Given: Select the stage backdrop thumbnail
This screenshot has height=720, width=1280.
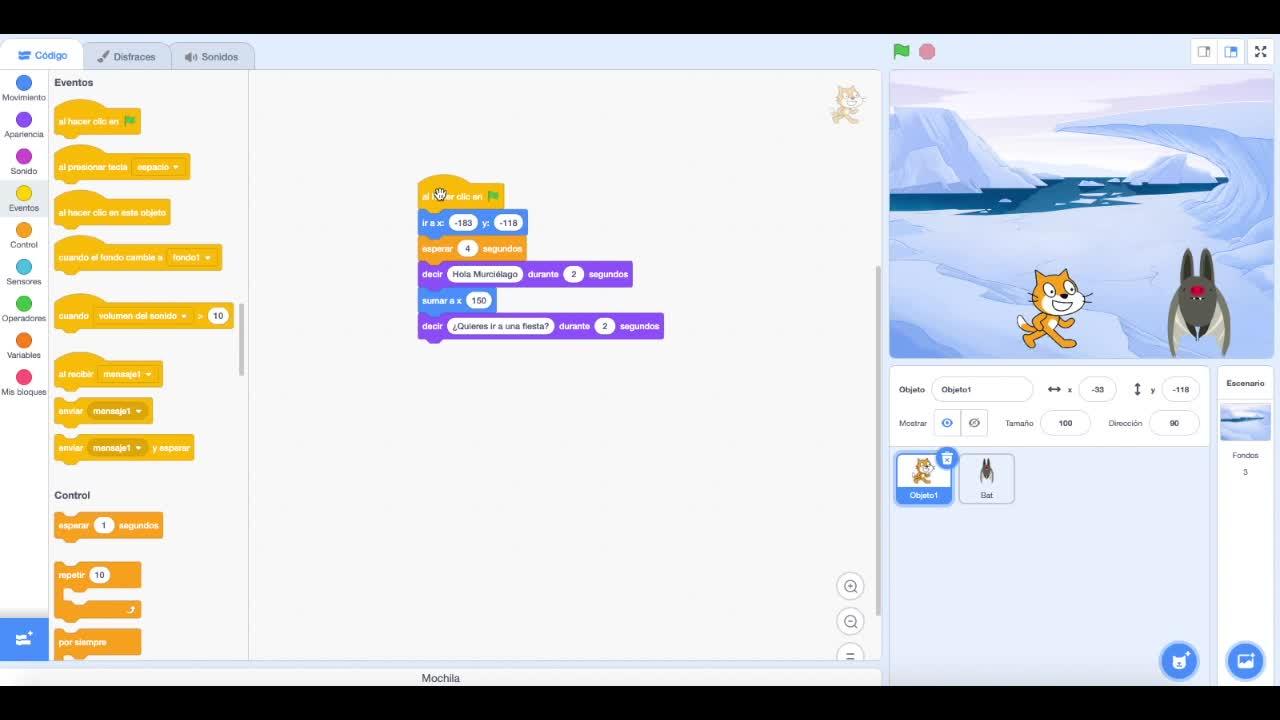Looking at the screenshot, I should [x=1245, y=423].
